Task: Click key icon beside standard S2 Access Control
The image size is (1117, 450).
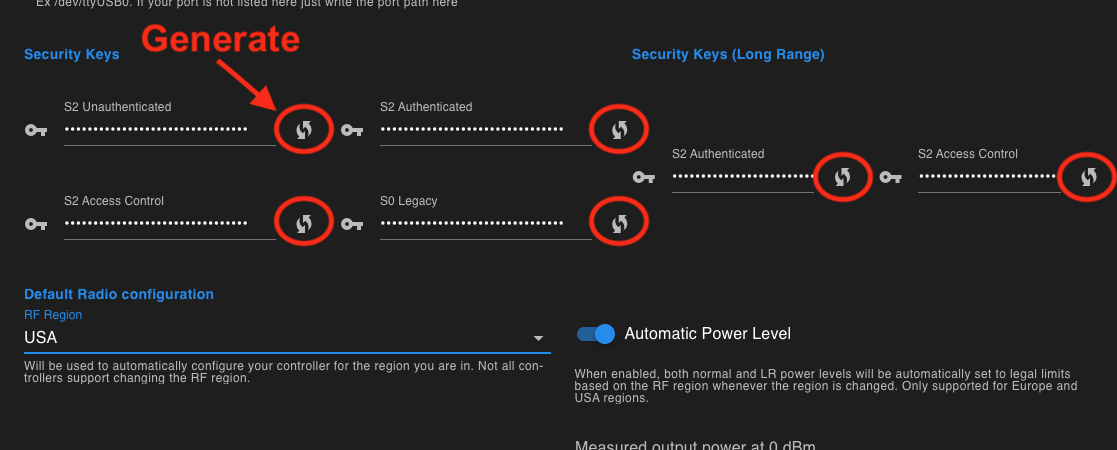Action: tap(35, 224)
